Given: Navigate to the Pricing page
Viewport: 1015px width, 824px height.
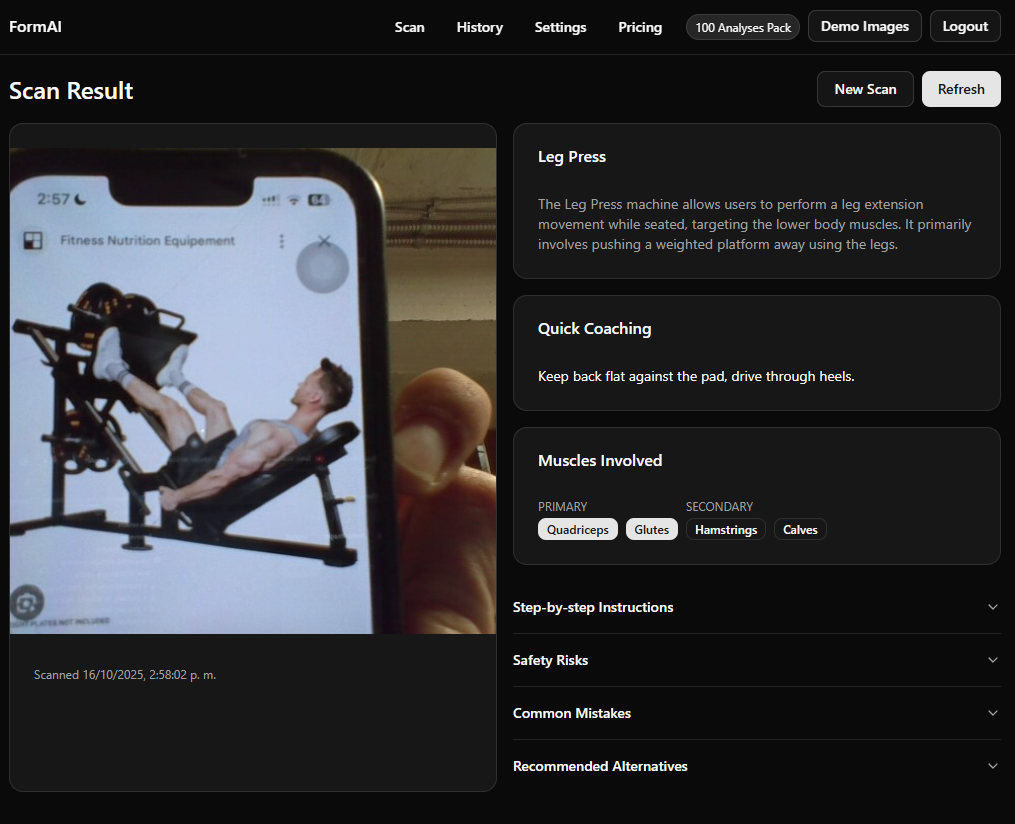Looking at the screenshot, I should (640, 27).
